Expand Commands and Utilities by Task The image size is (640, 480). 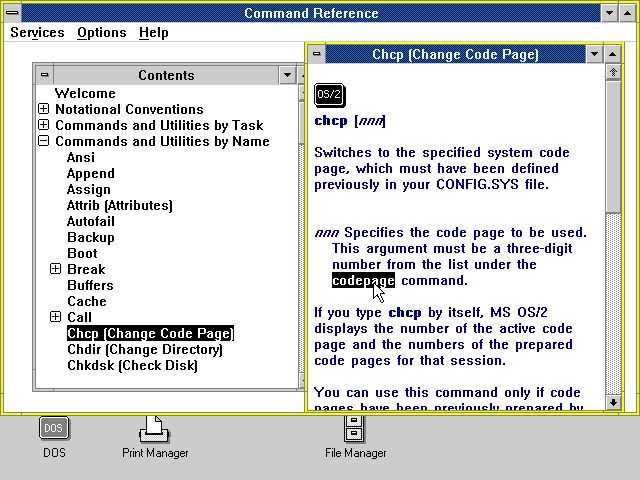pos(43,125)
